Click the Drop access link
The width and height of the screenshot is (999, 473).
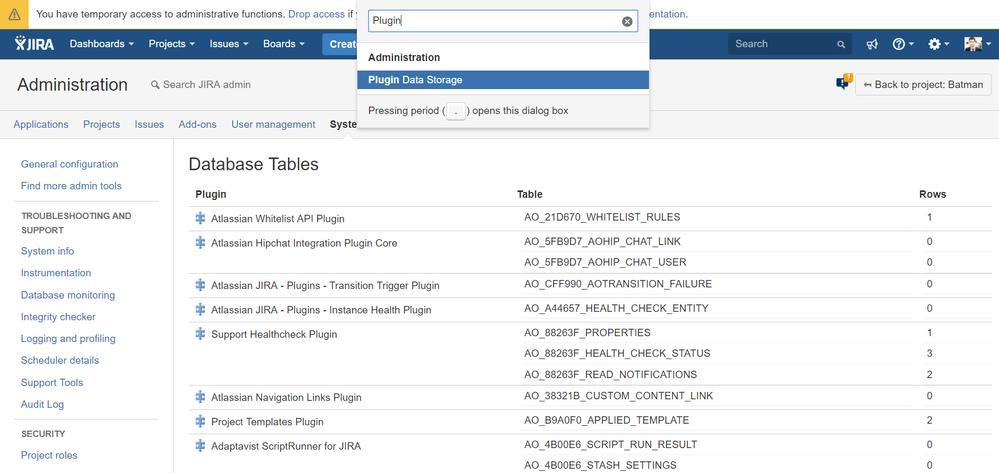point(316,13)
